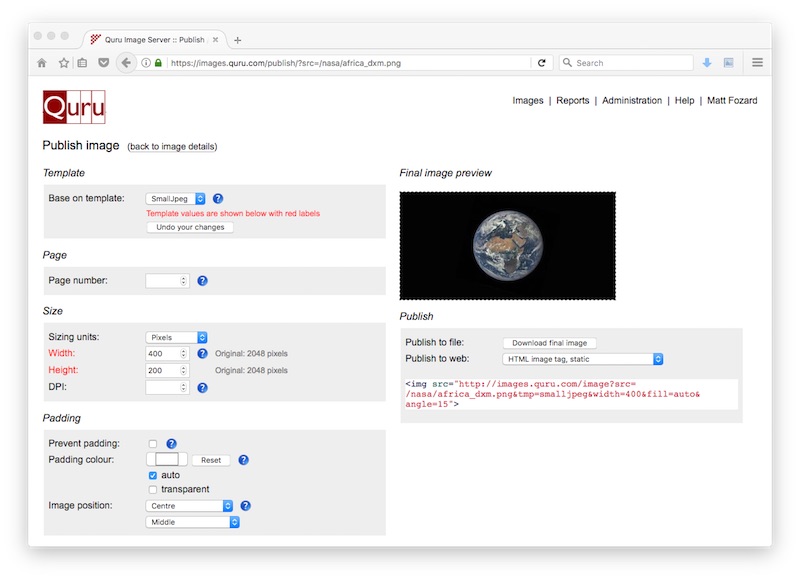Close the Quru Image Server tab
The width and height of the screenshot is (800, 580).
point(215,39)
